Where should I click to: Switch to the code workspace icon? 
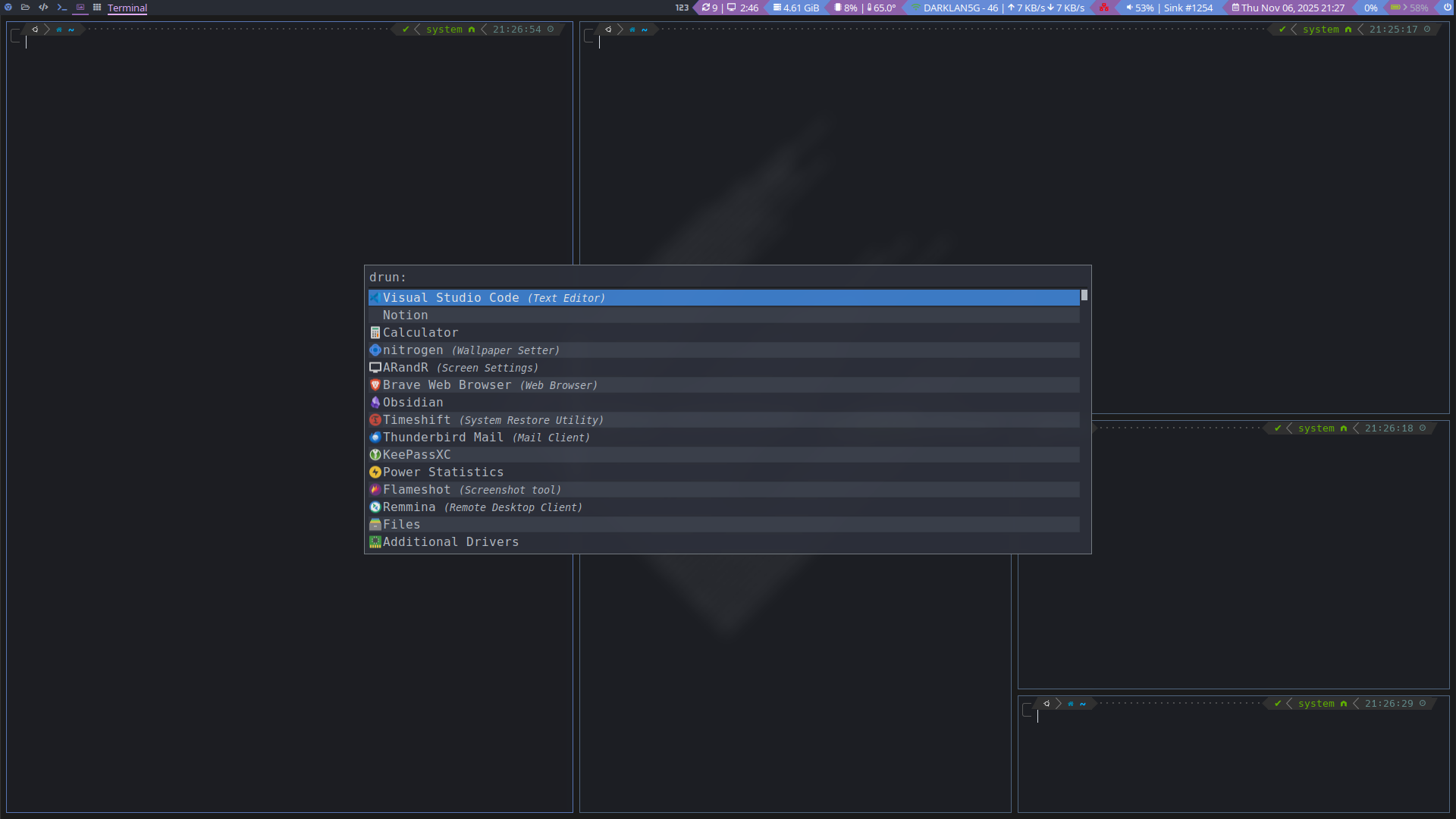coord(43,8)
